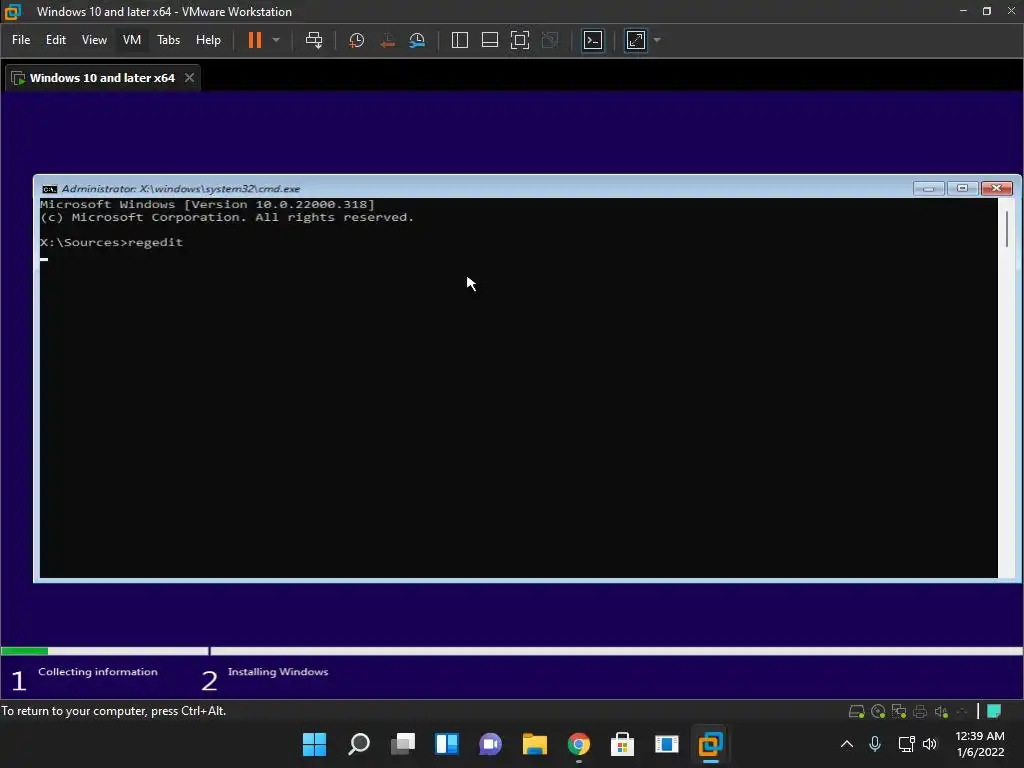Screen dimensions: 1024x768
Task: Open Microsoft Store from taskbar
Action: click(x=622, y=744)
